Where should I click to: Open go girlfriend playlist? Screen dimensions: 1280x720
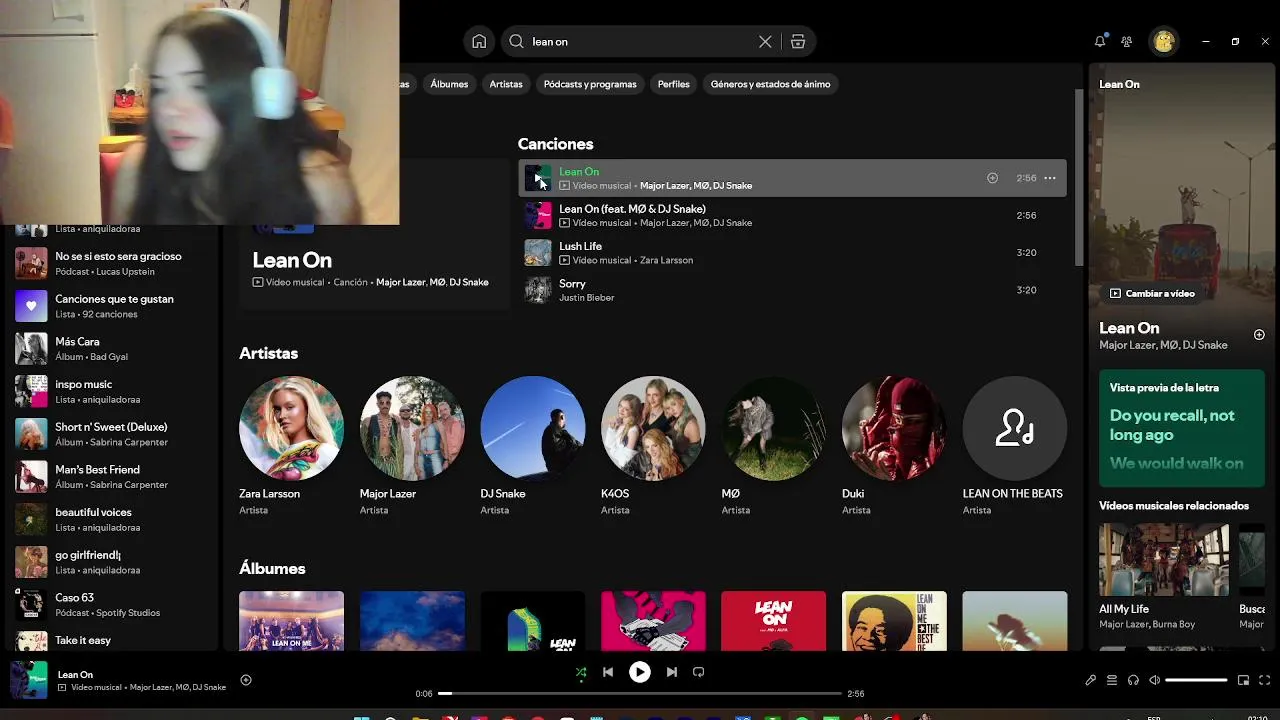(110, 562)
